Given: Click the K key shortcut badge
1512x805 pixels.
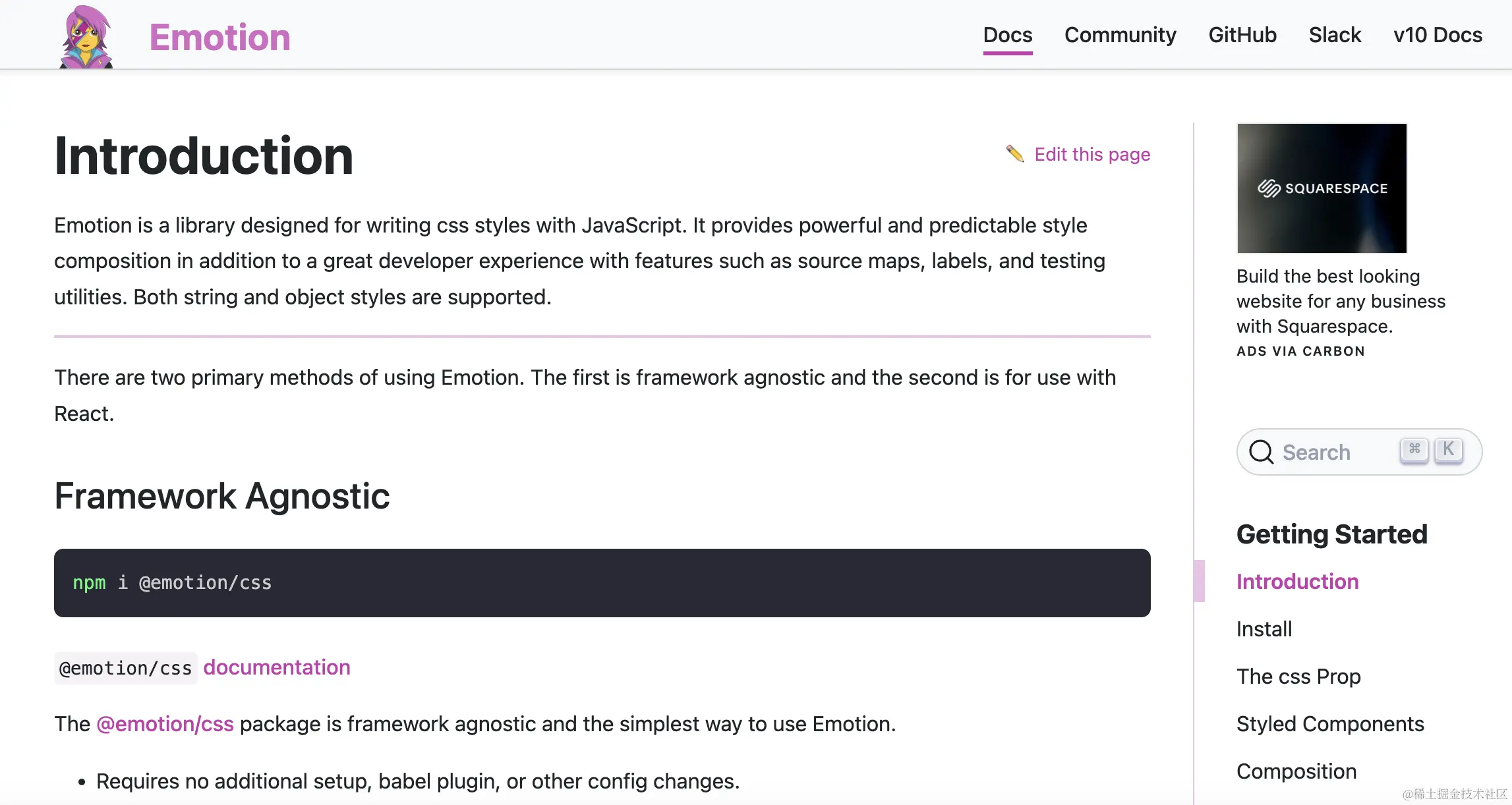Looking at the screenshot, I should pyautogui.click(x=1448, y=450).
